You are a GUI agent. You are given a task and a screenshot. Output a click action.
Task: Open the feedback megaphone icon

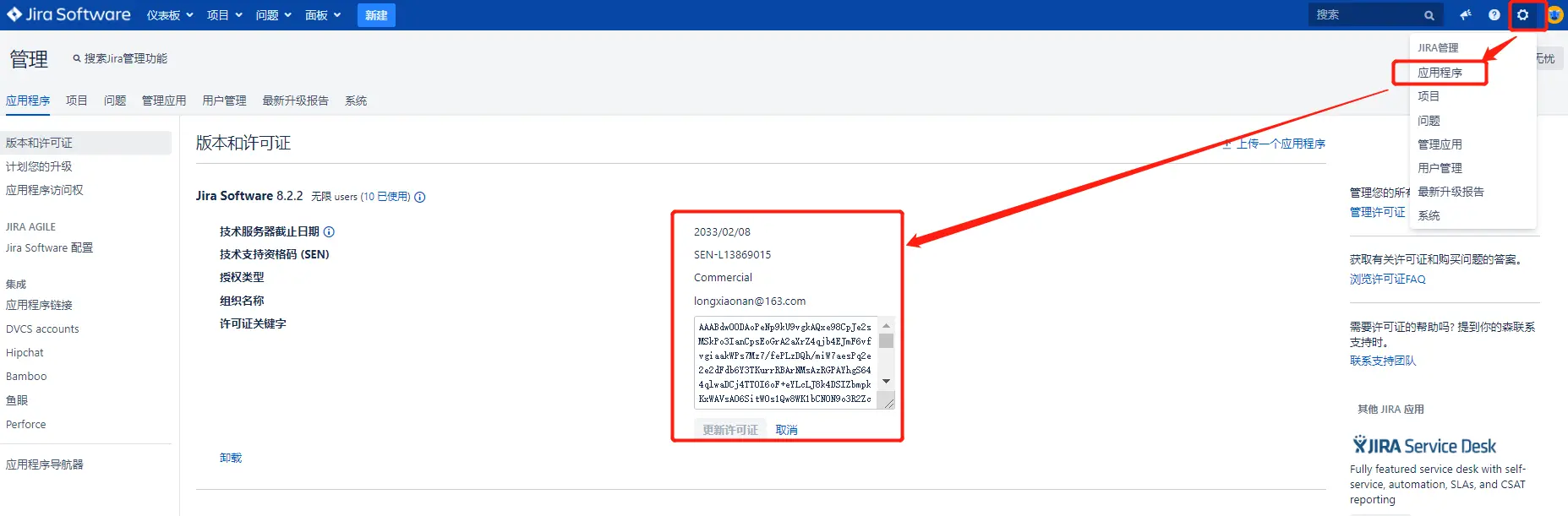[1466, 14]
